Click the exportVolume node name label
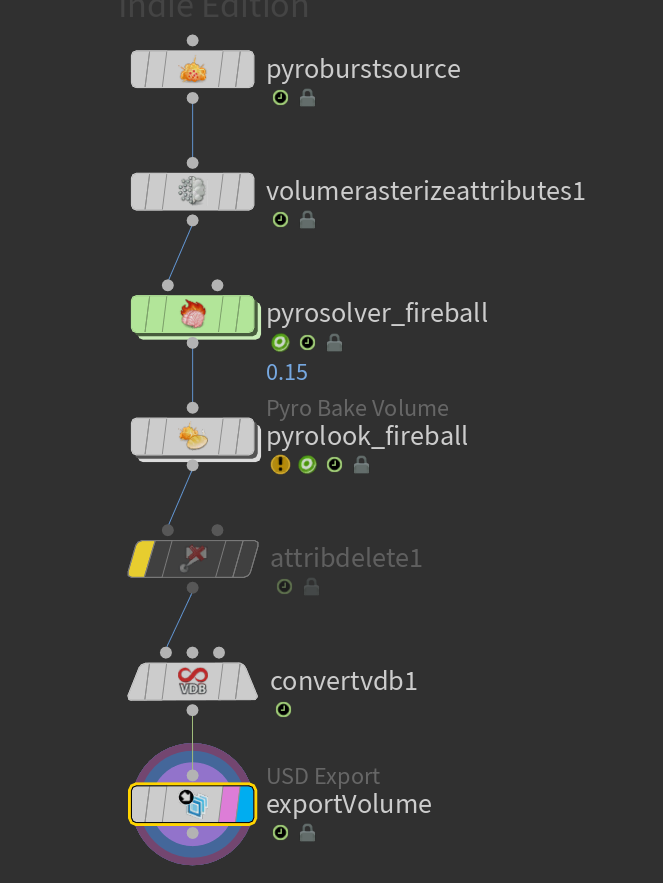The height and width of the screenshot is (883, 663). [349, 804]
